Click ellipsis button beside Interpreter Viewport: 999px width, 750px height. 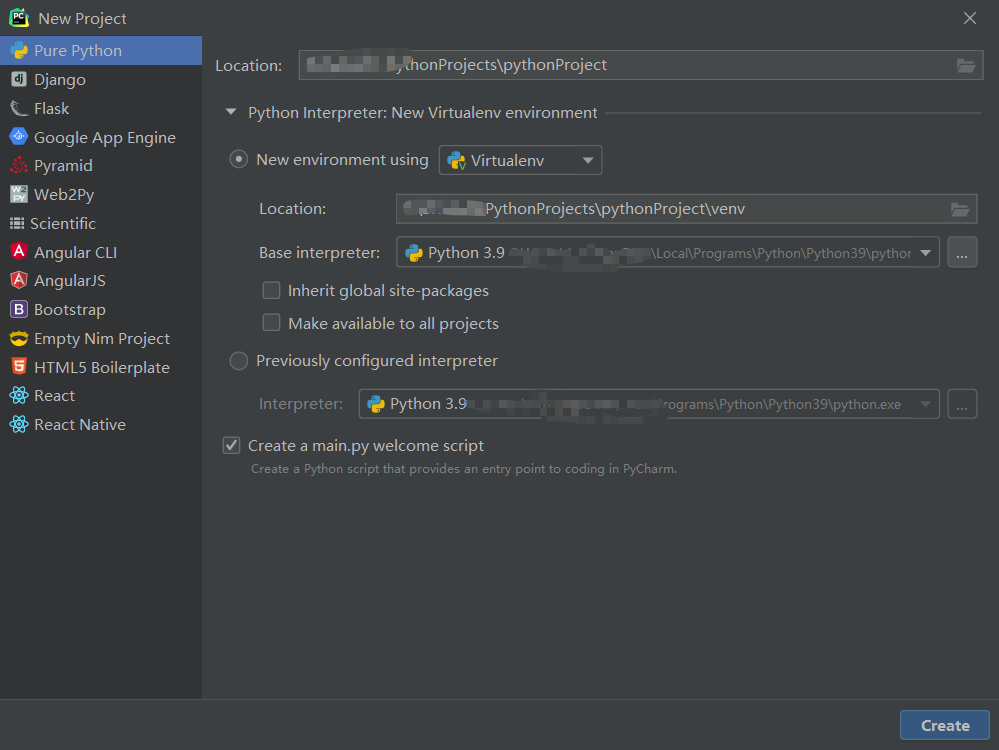pos(962,404)
